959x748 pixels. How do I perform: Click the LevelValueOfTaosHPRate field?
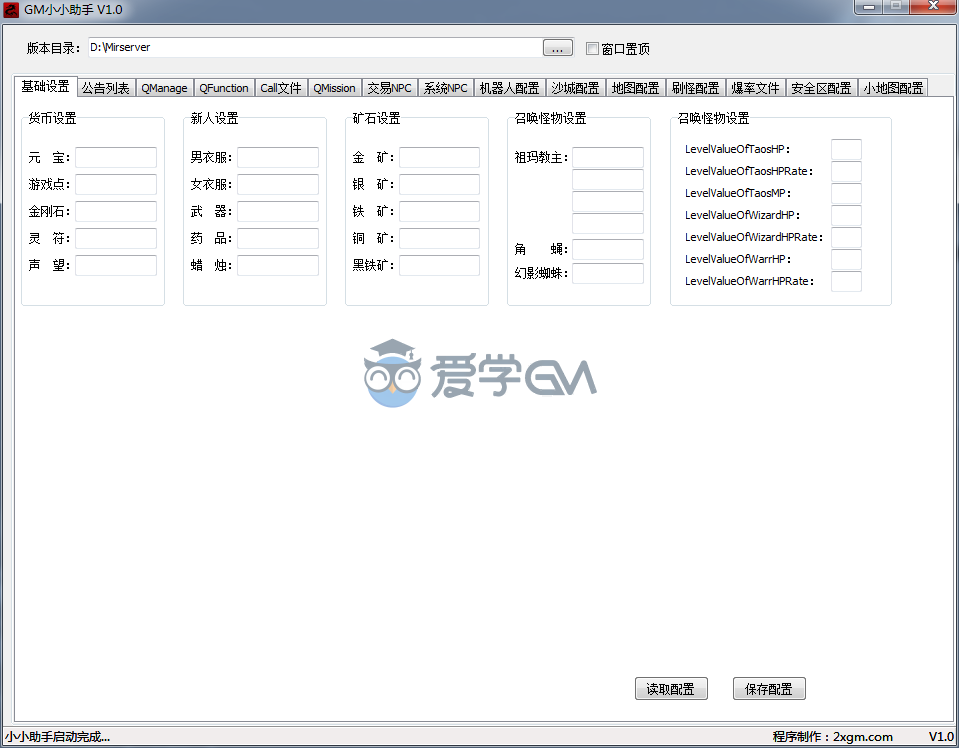846,171
